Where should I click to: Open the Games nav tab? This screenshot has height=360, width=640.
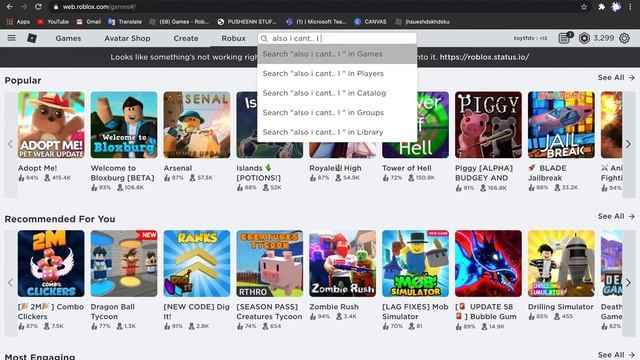click(x=68, y=38)
